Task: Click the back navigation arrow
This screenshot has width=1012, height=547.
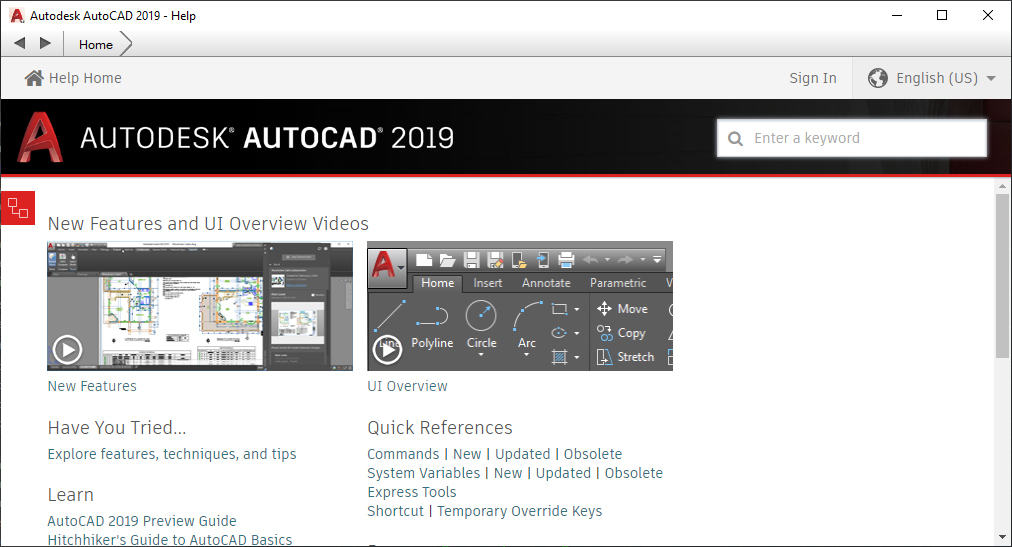Action: point(20,43)
